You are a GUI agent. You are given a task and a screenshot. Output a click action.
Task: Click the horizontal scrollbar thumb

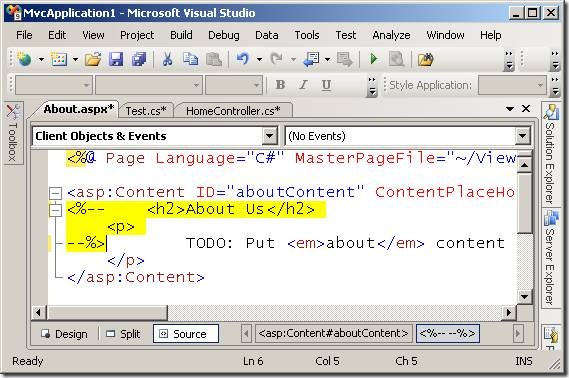(107, 312)
